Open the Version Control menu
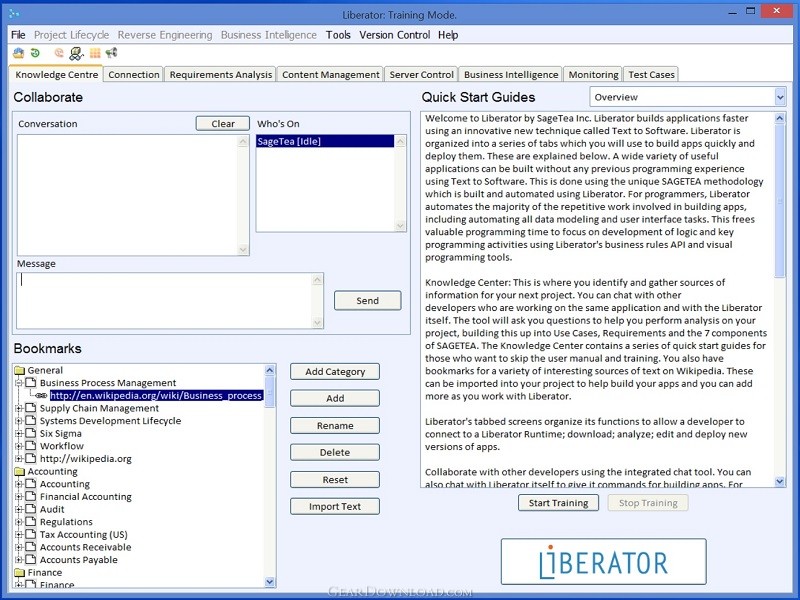The width and height of the screenshot is (800, 600). (394, 35)
